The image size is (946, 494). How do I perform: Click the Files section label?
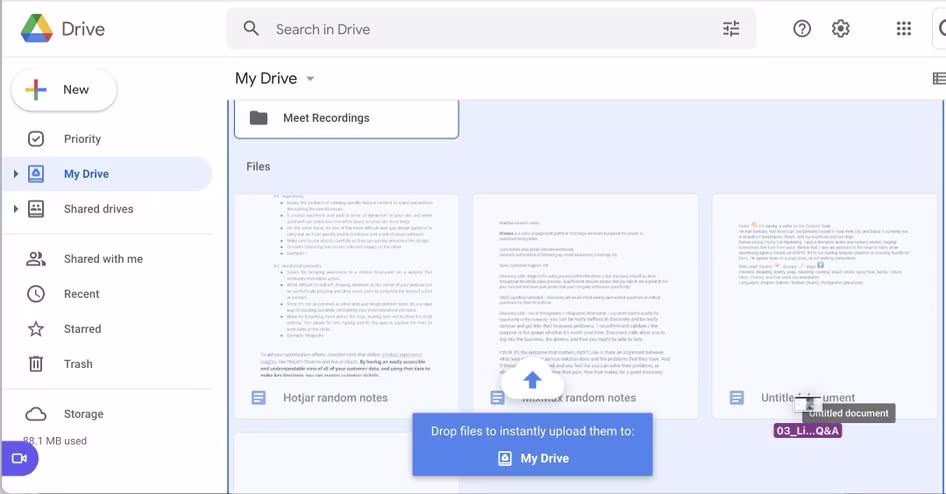pyautogui.click(x=258, y=166)
